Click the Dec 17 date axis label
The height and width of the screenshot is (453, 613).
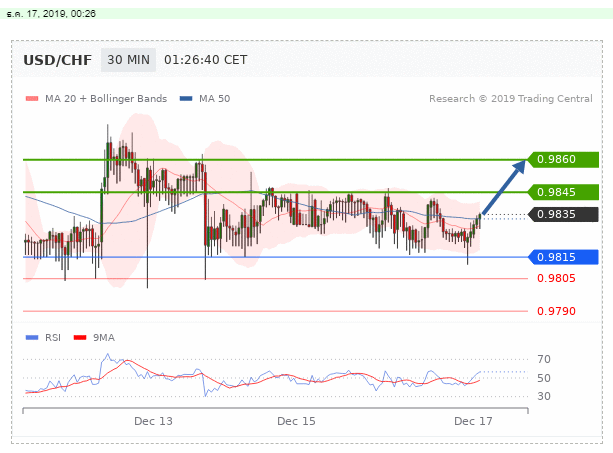pyautogui.click(x=473, y=421)
